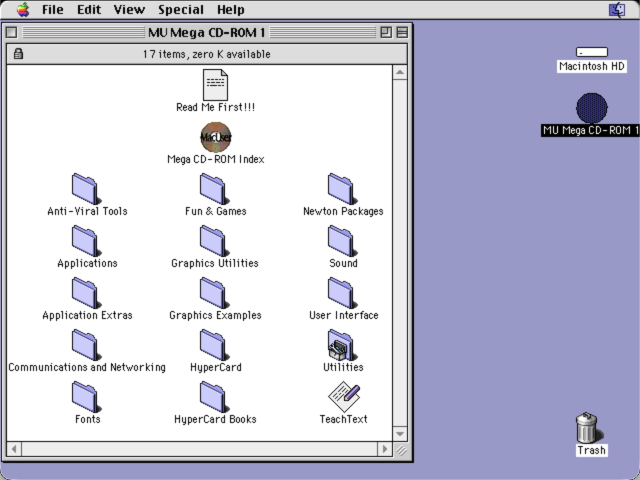Select the TeachText application icon
This screenshot has height=480, width=640.
click(344, 396)
